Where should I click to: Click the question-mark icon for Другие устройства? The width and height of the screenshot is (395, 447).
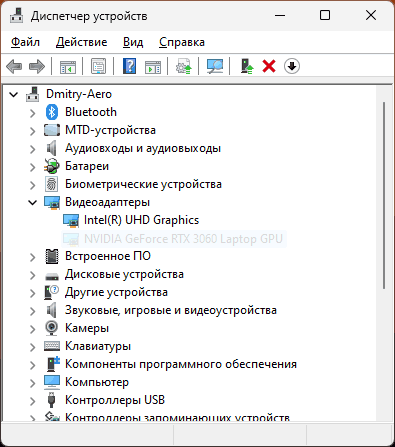click(52, 292)
